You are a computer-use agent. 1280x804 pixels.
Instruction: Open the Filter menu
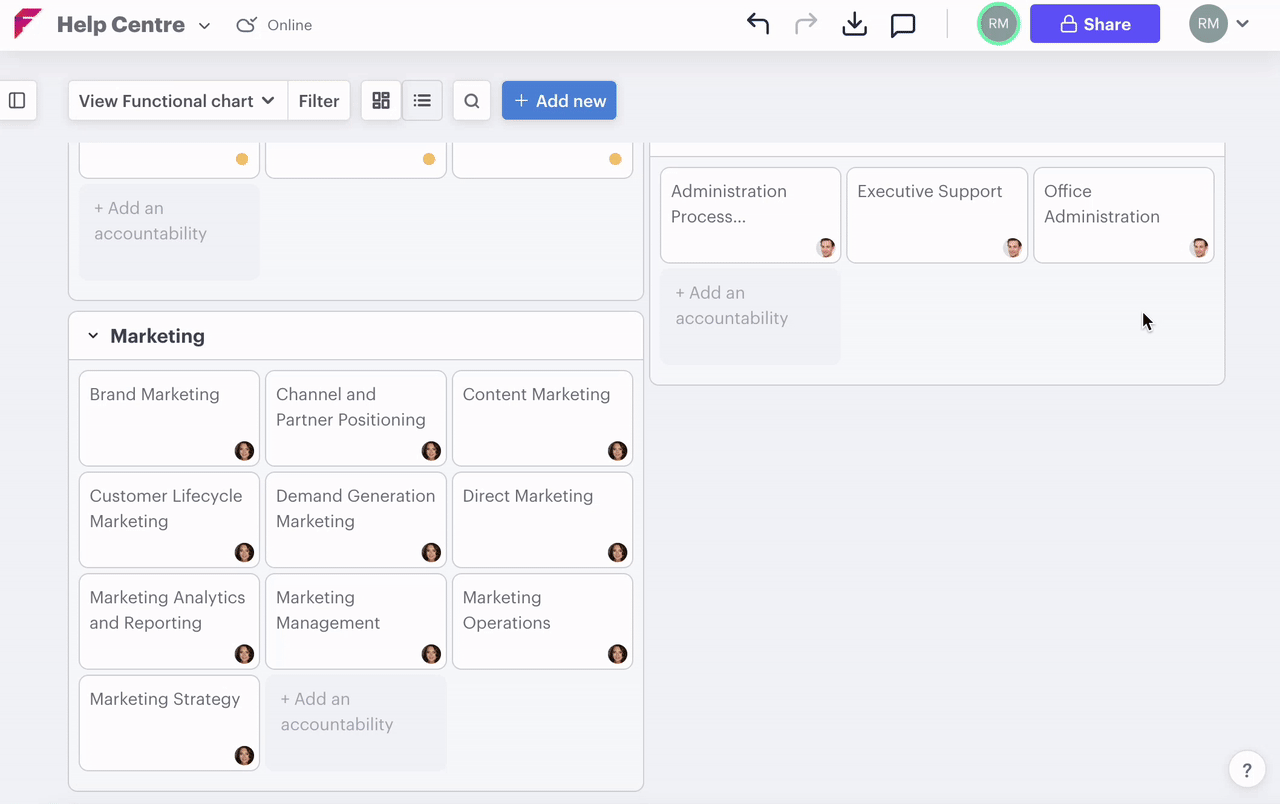(x=319, y=101)
